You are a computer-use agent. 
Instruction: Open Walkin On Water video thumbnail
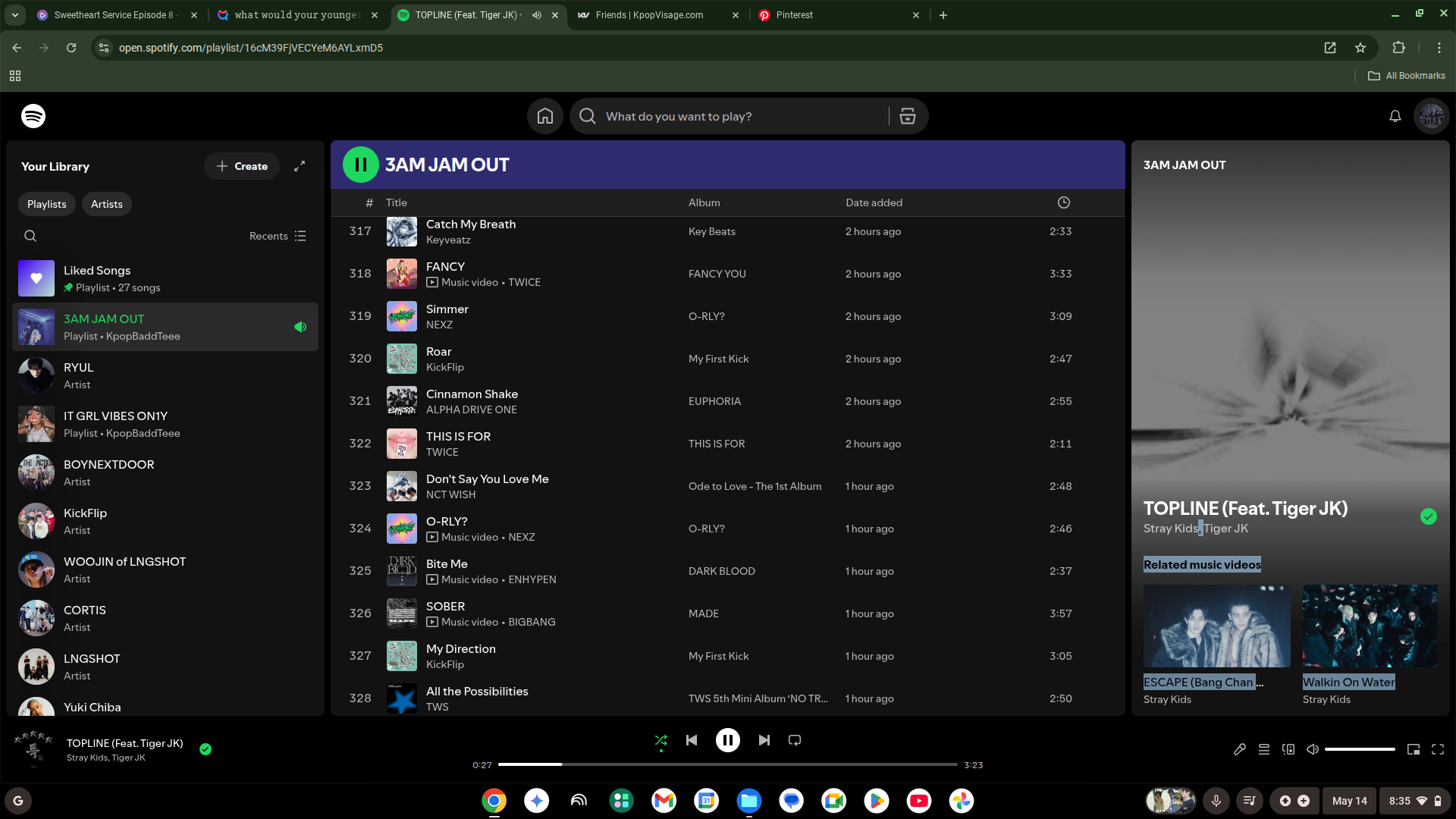[x=1370, y=626]
